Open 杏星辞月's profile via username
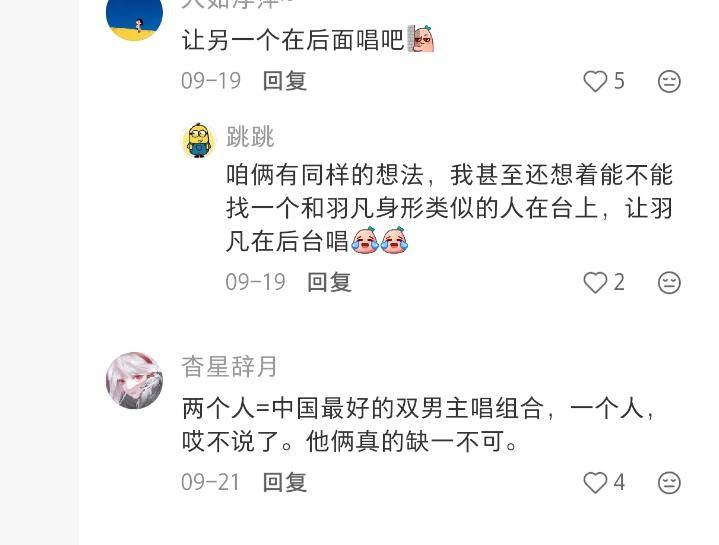This screenshot has height=545, width=719. click(229, 367)
